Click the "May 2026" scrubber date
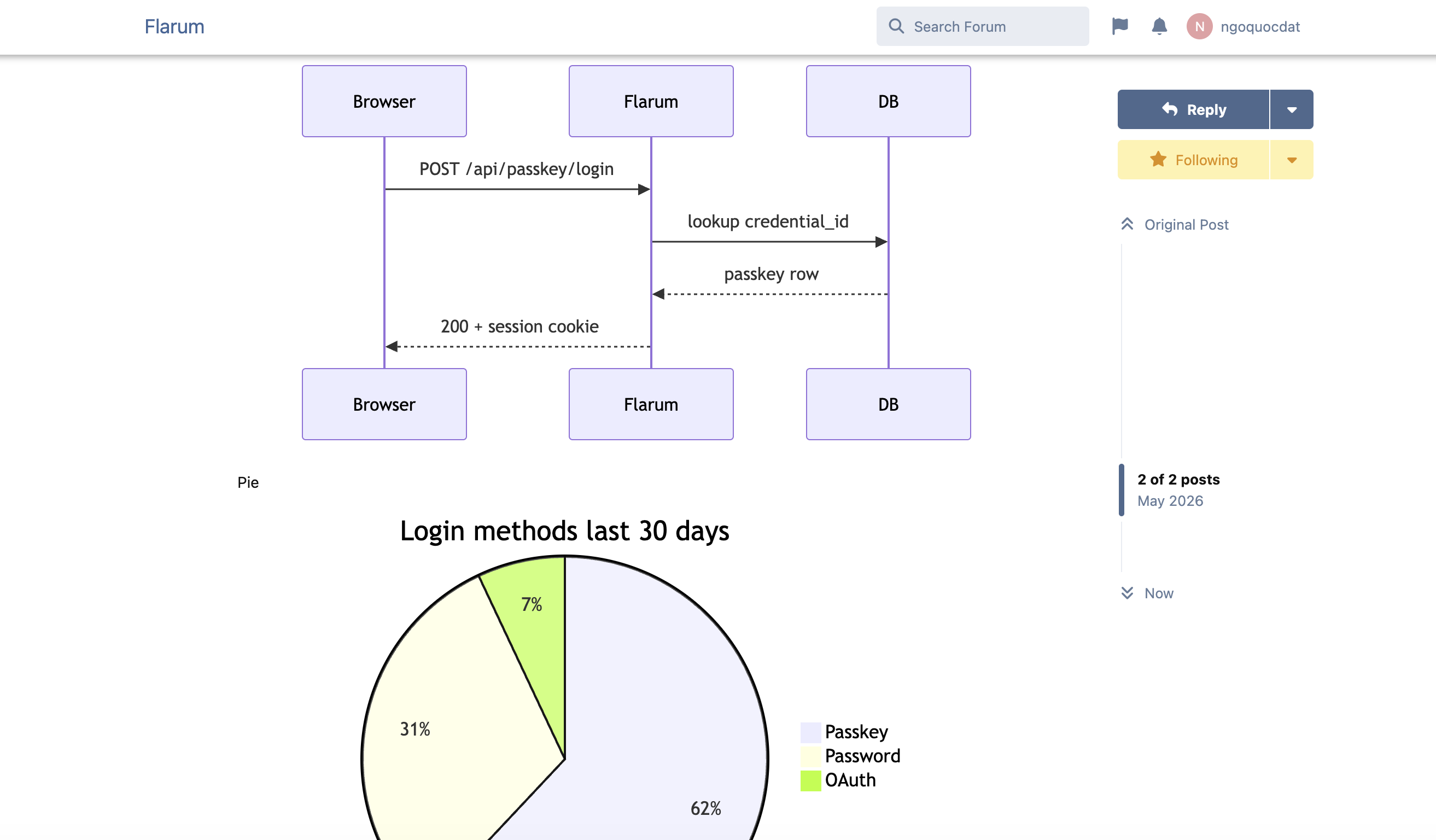 coord(1170,501)
